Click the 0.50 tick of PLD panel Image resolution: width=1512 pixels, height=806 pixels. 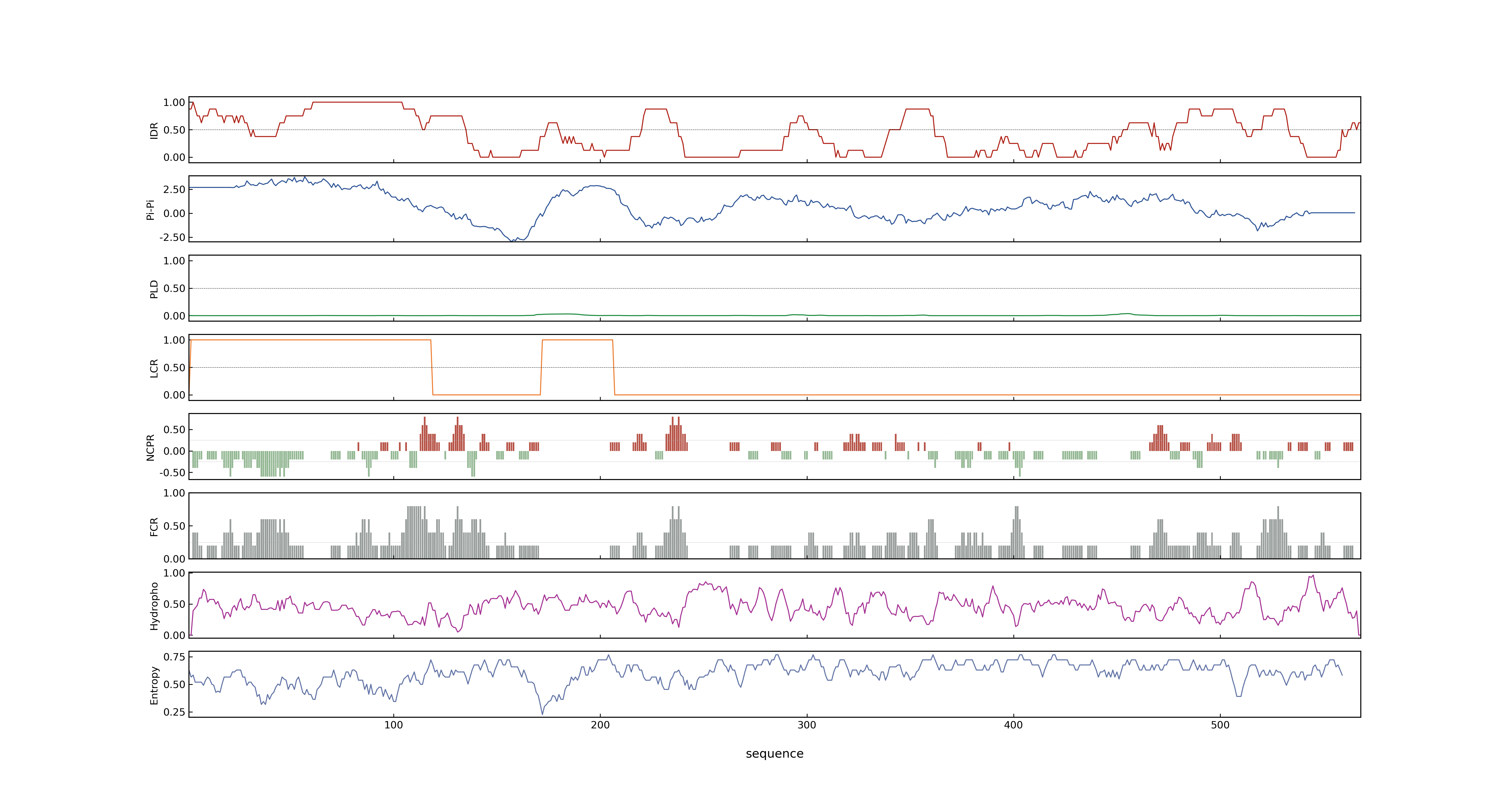174,288
